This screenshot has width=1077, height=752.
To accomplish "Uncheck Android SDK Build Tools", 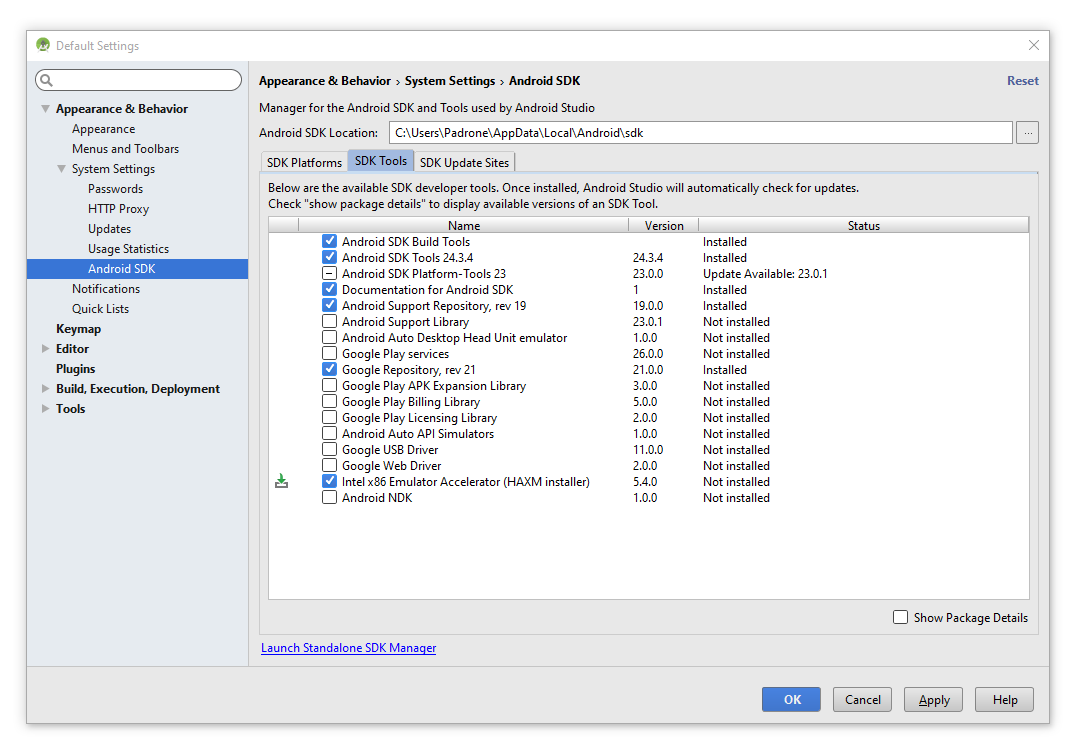I will tap(330, 242).
